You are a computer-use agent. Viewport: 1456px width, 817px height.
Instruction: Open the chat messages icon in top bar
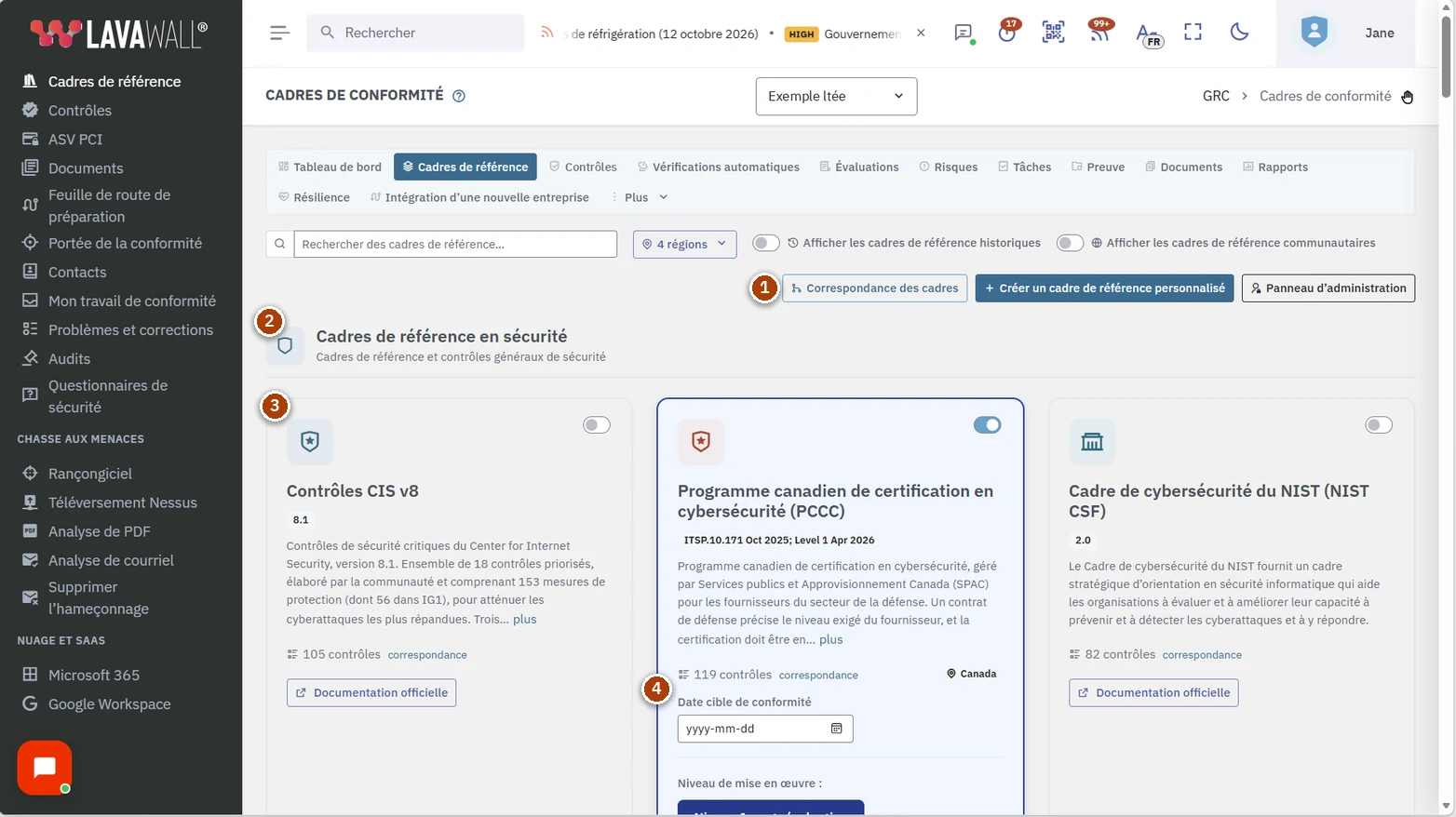(964, 33)
